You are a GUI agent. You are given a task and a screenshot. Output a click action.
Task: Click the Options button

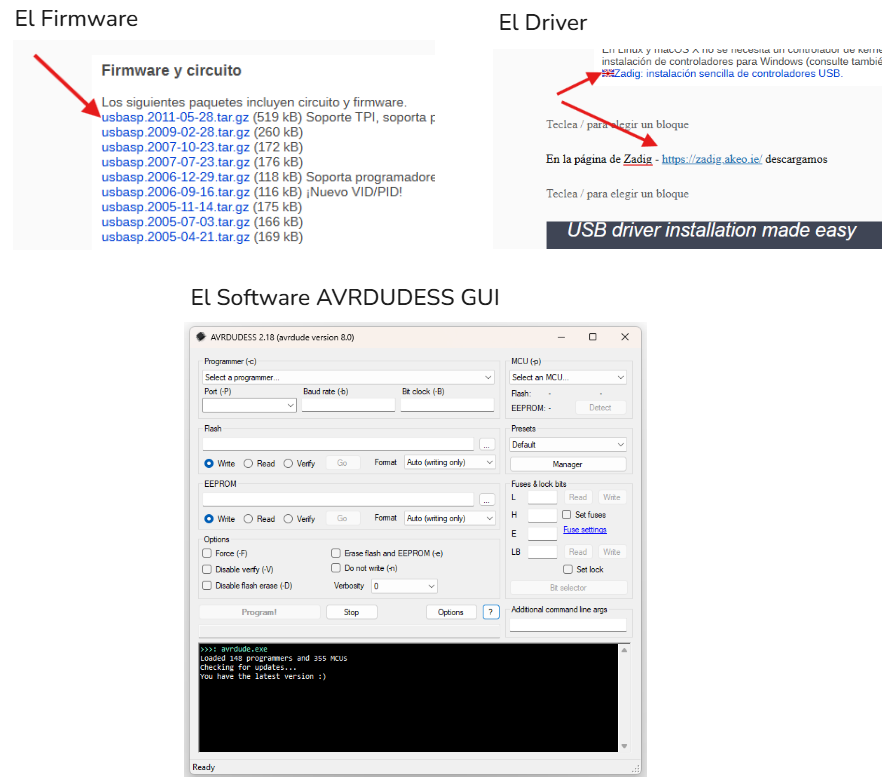pos(450,612)
